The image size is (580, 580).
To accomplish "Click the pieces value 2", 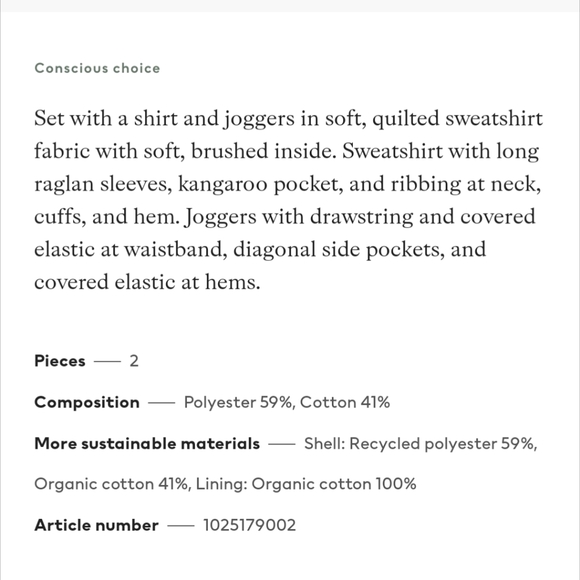I will [134, 361].
